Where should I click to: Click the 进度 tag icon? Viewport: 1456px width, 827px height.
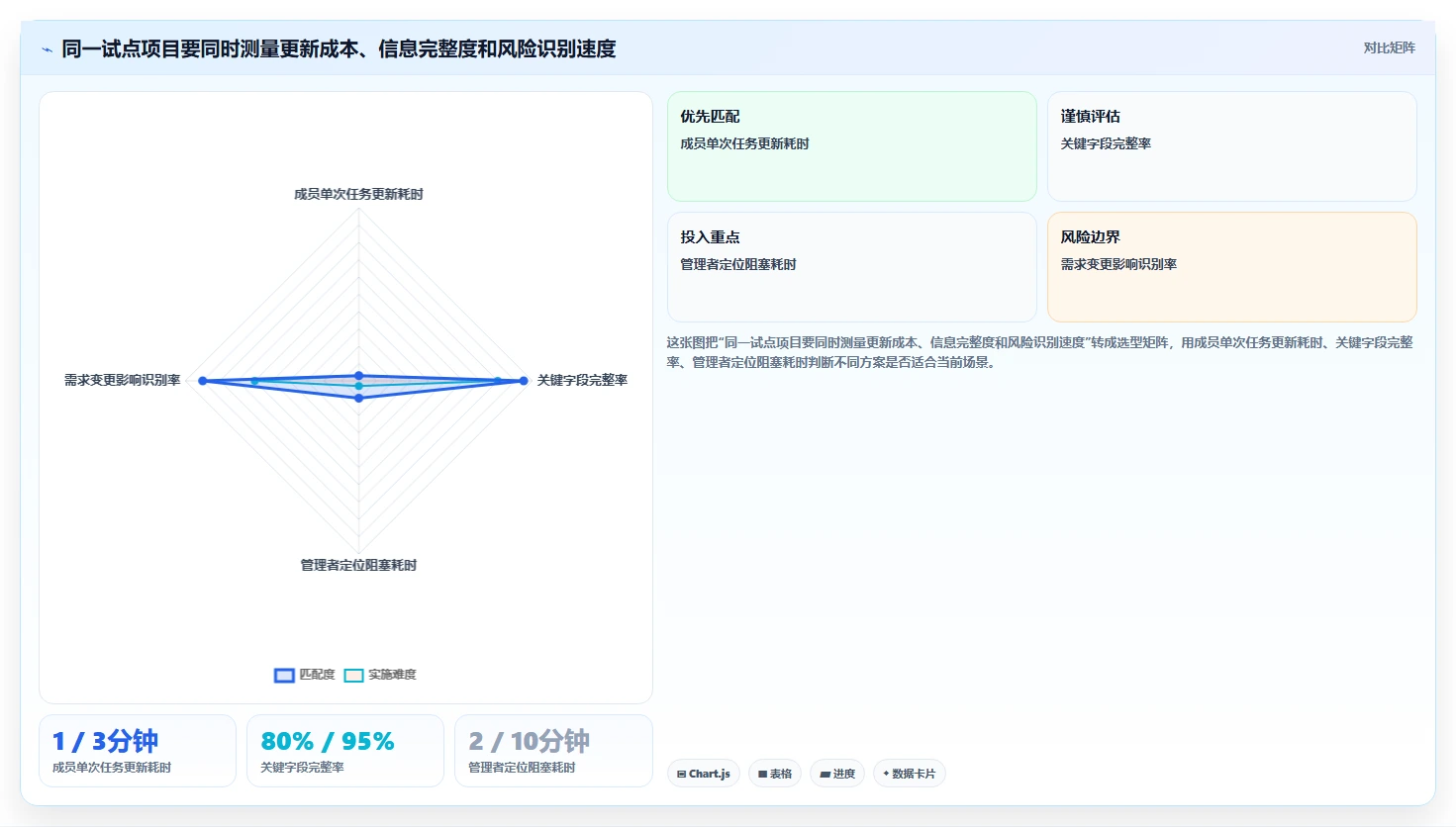point(825,775)
